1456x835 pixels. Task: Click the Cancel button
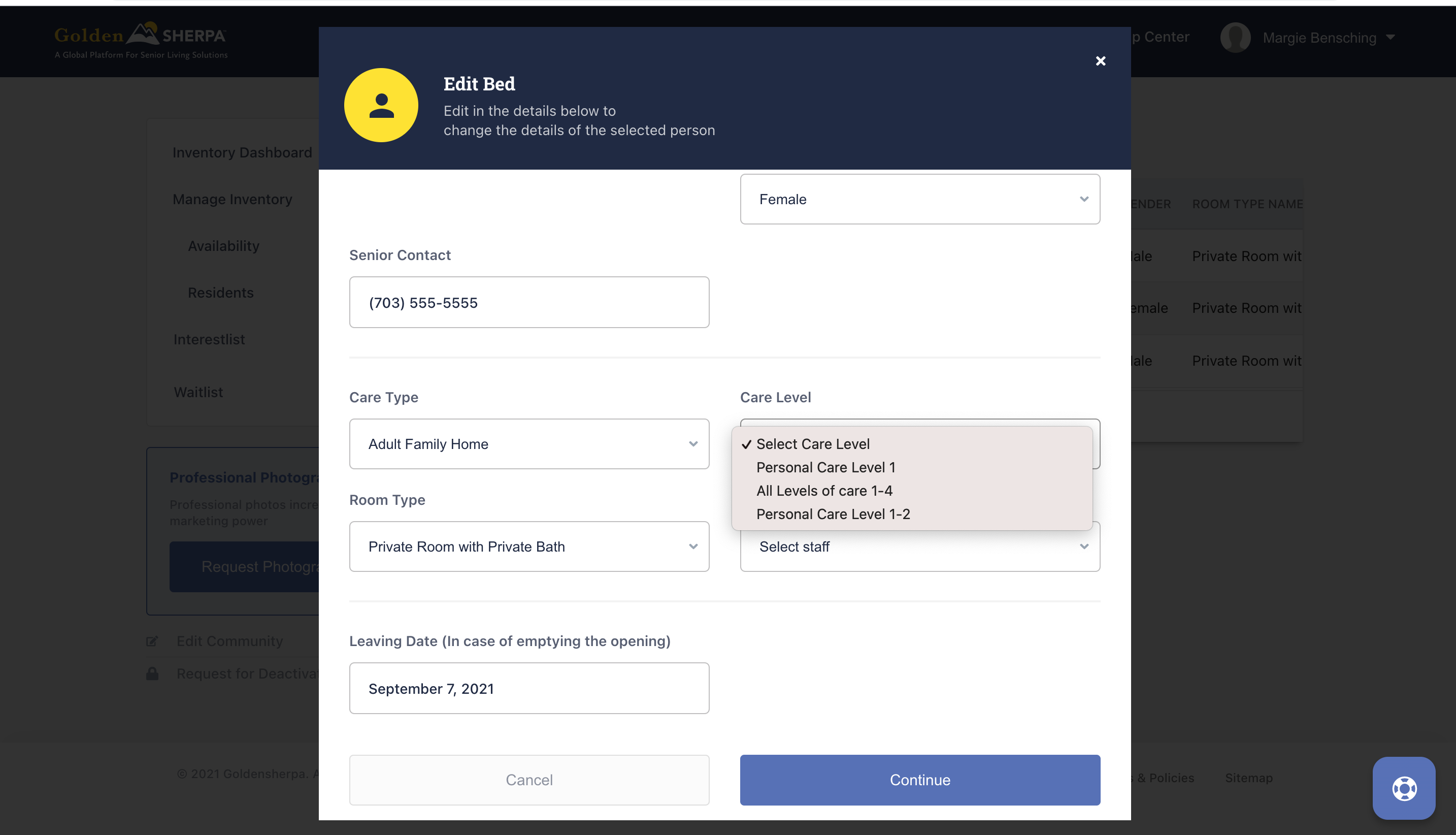tap(529, 780)
